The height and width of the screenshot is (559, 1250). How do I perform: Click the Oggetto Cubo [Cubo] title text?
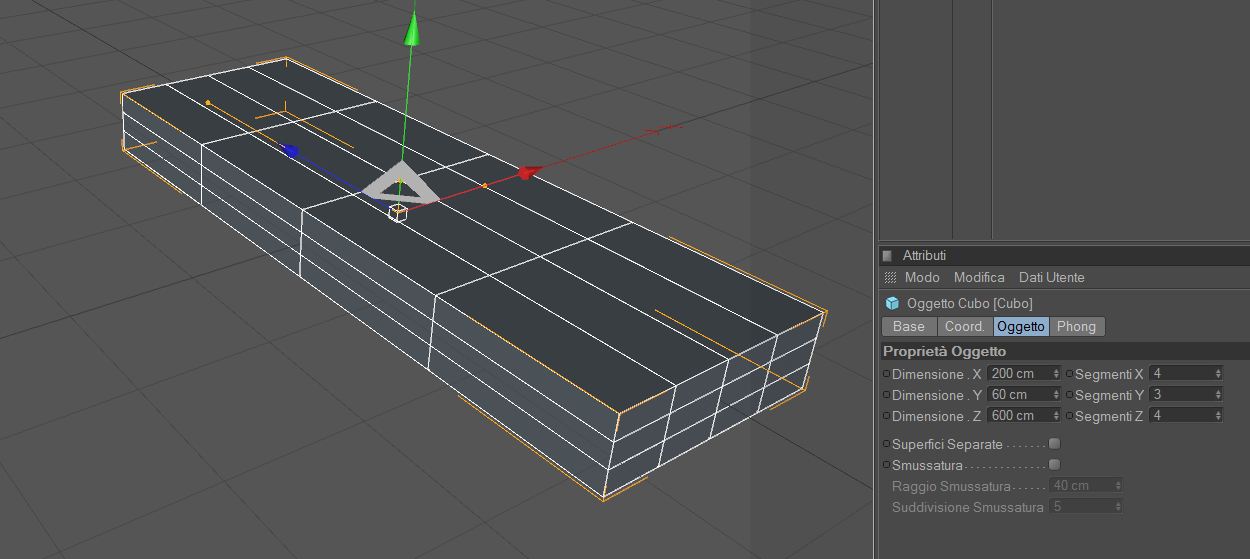tap(969, 303)
